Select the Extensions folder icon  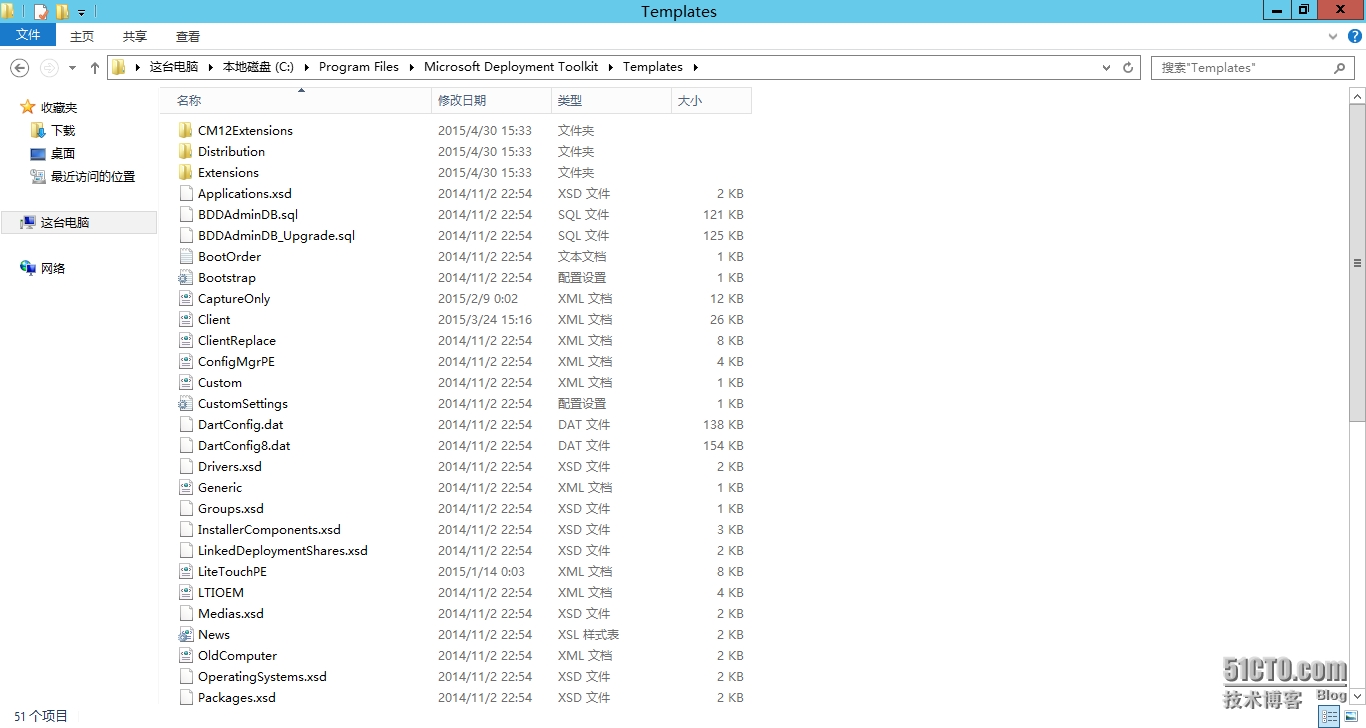click(185, 172)
